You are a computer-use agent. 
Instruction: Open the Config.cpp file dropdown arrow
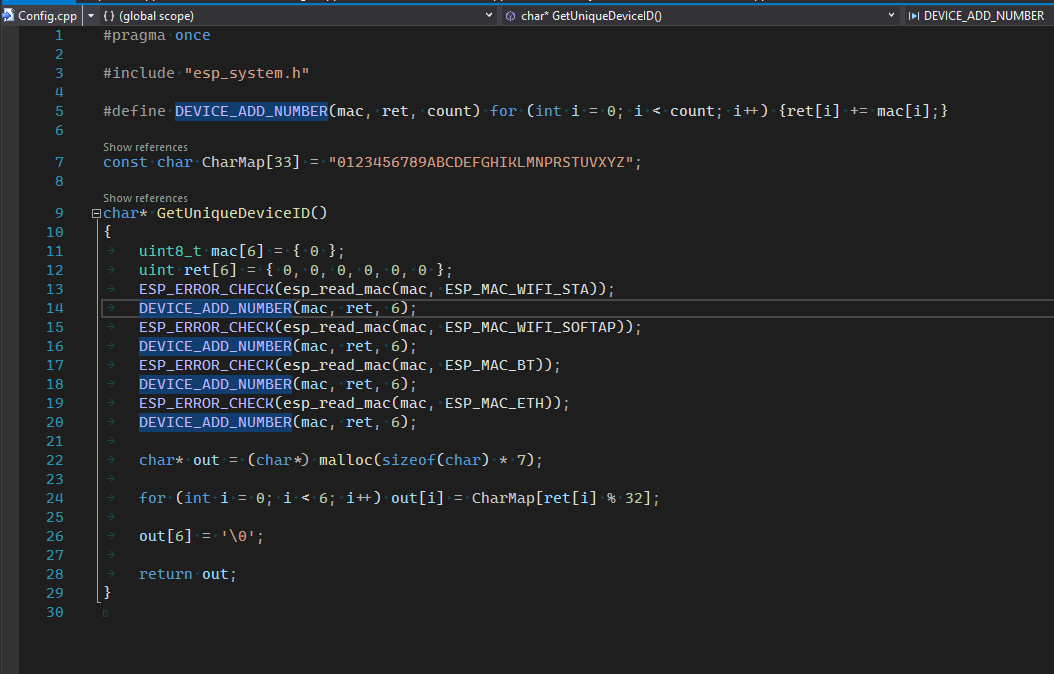[x=91, y=16]
